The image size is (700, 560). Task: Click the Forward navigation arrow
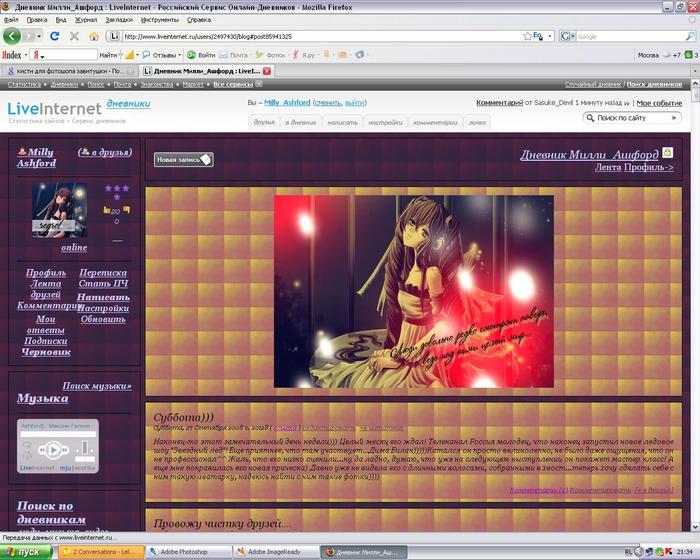28,36
